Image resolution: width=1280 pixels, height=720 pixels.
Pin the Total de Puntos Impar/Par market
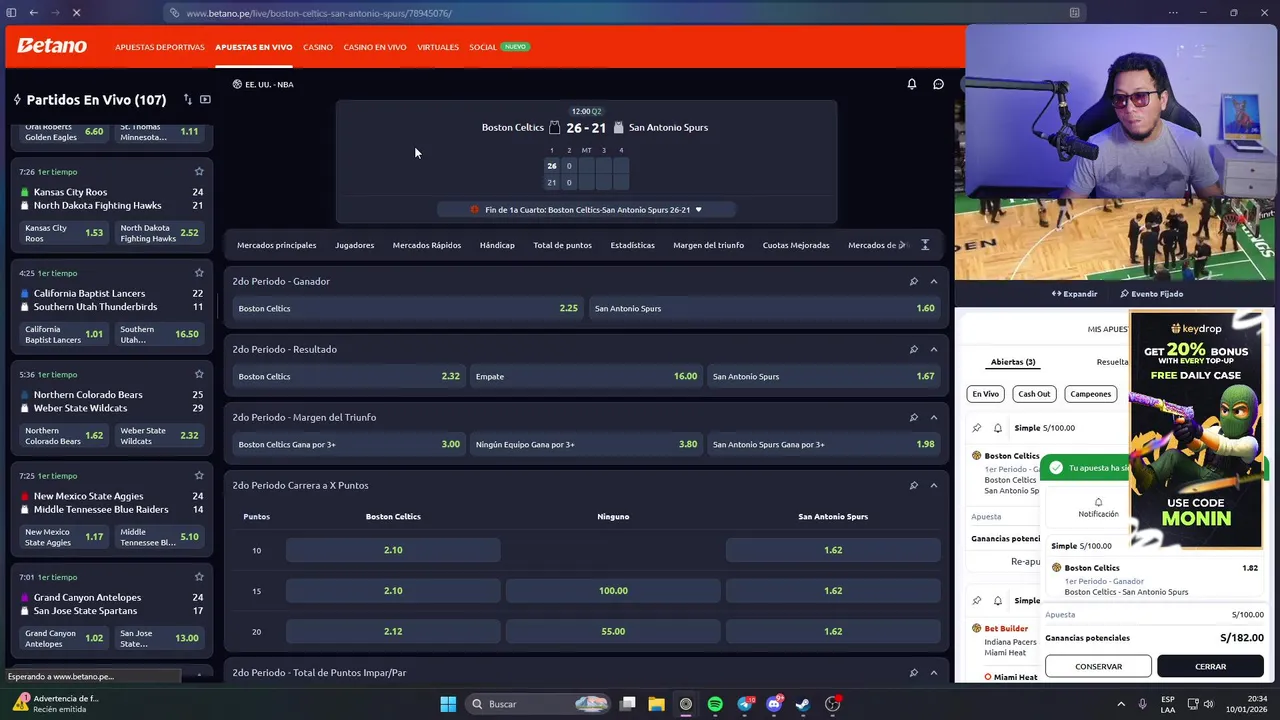[913, 673]
